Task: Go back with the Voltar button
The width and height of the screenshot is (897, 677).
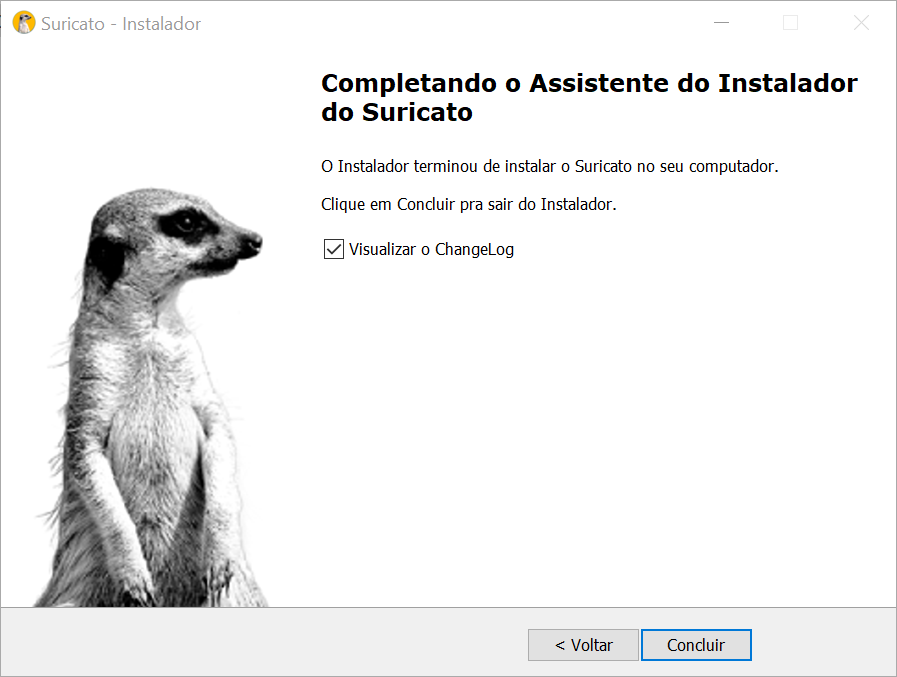Action: [583, 645]
